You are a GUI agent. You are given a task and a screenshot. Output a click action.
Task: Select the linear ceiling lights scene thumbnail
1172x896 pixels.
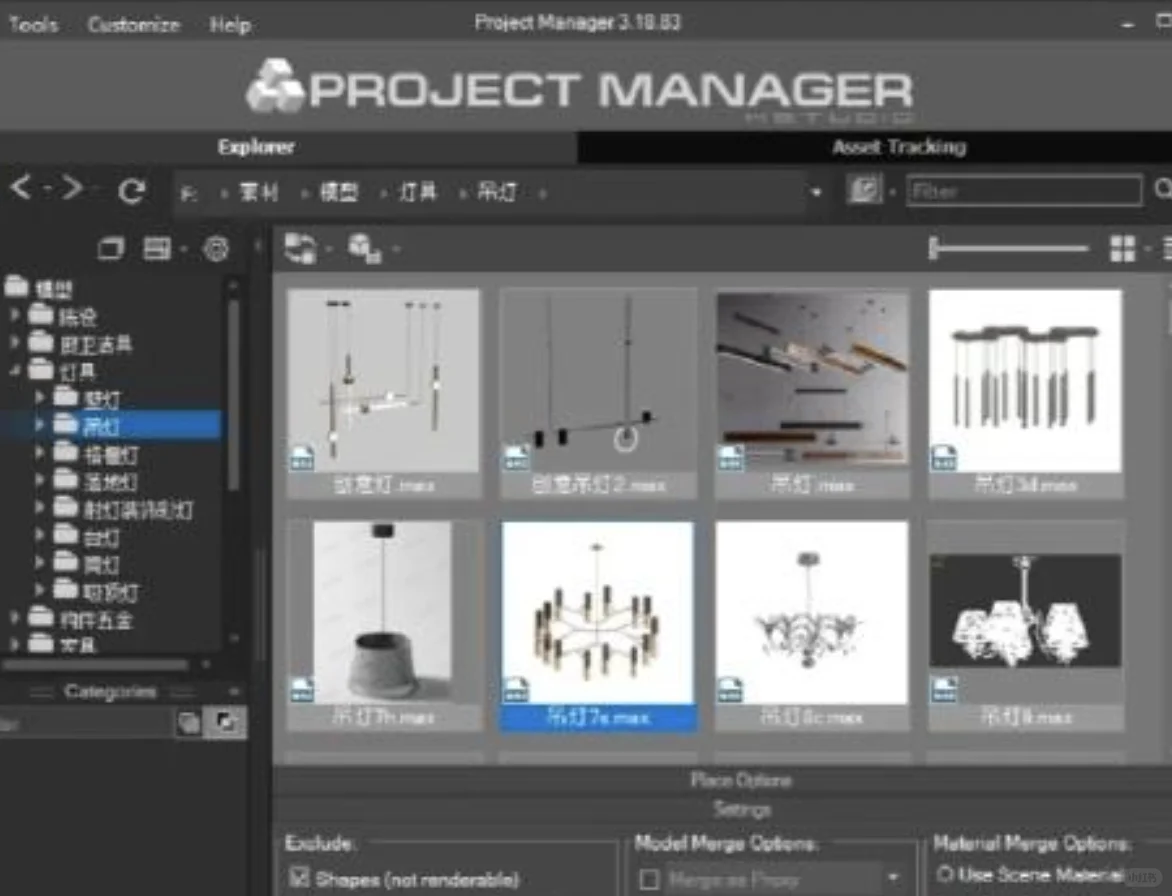coord(812,393)
